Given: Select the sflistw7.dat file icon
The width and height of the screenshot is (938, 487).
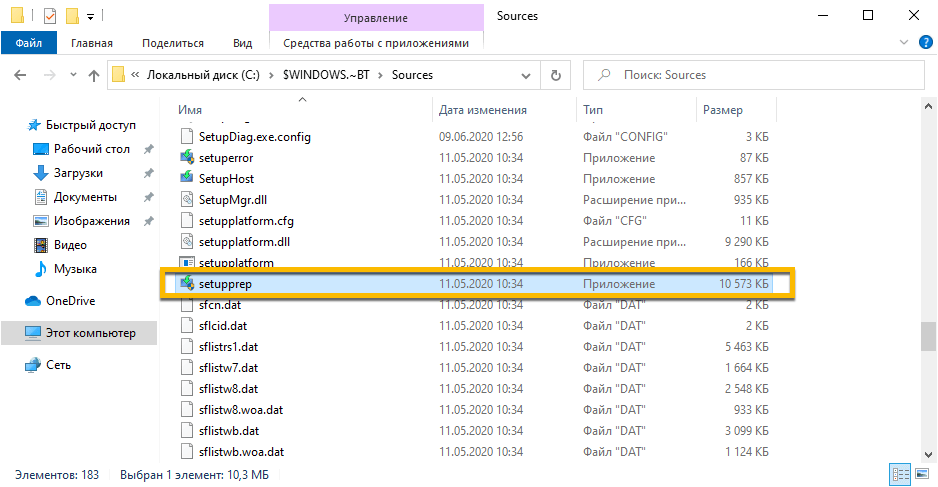Looking at the screenshot, I should point(187,367).
